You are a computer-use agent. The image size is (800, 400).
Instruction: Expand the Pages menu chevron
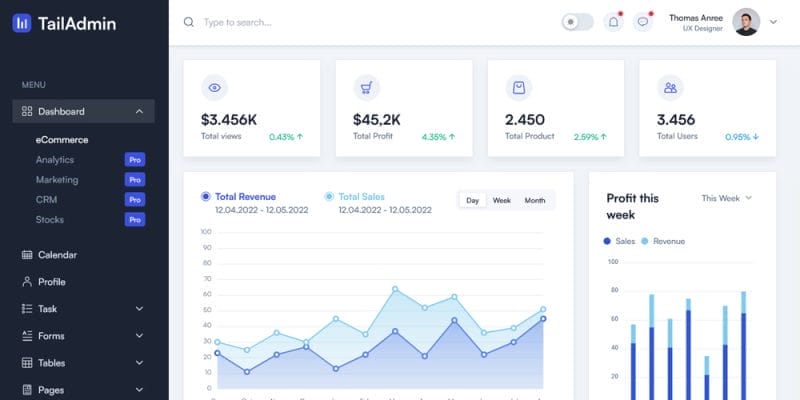[139, 390]
